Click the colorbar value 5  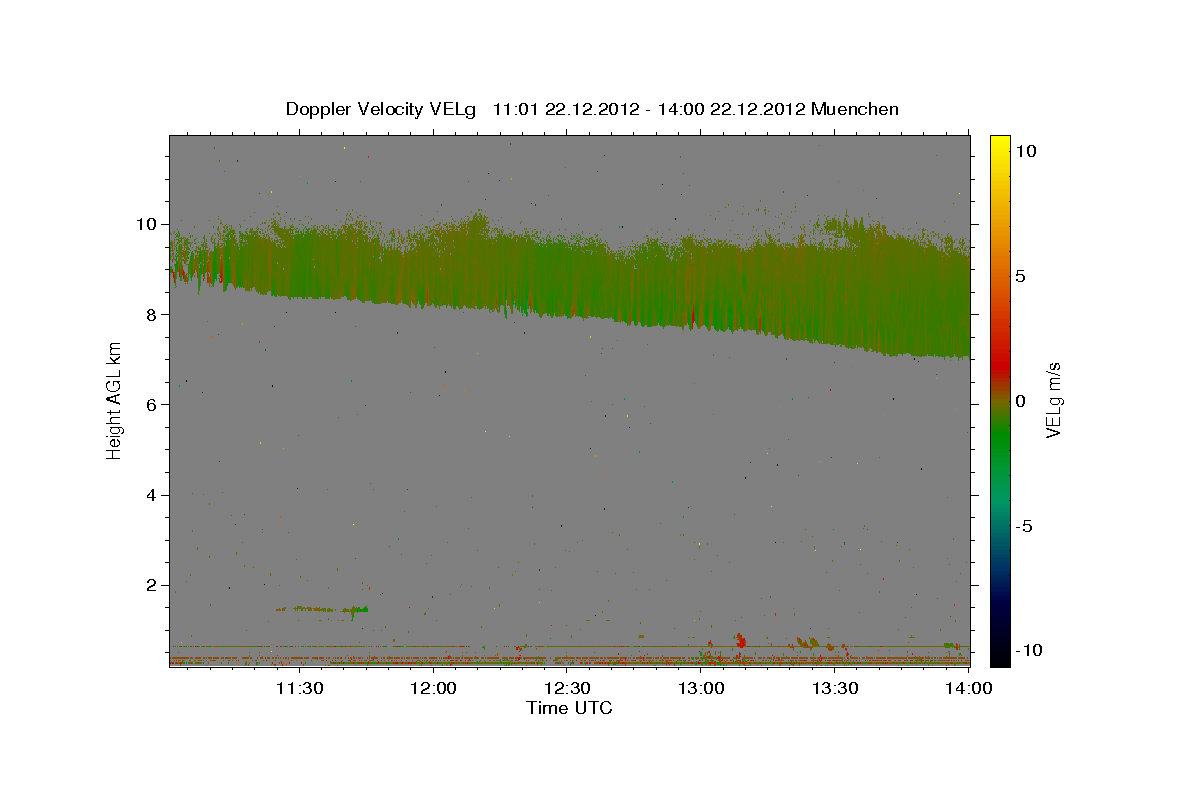point(1021,275)
